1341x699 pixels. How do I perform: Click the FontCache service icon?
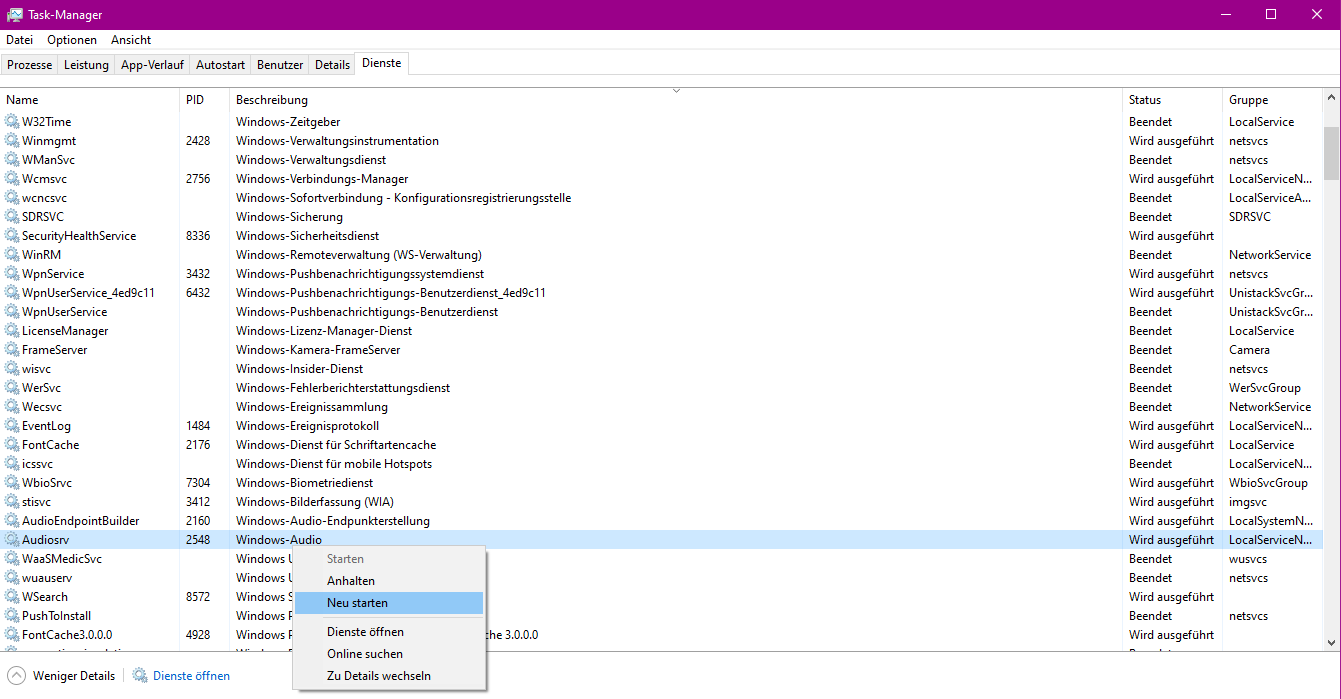tap(12, 445)
